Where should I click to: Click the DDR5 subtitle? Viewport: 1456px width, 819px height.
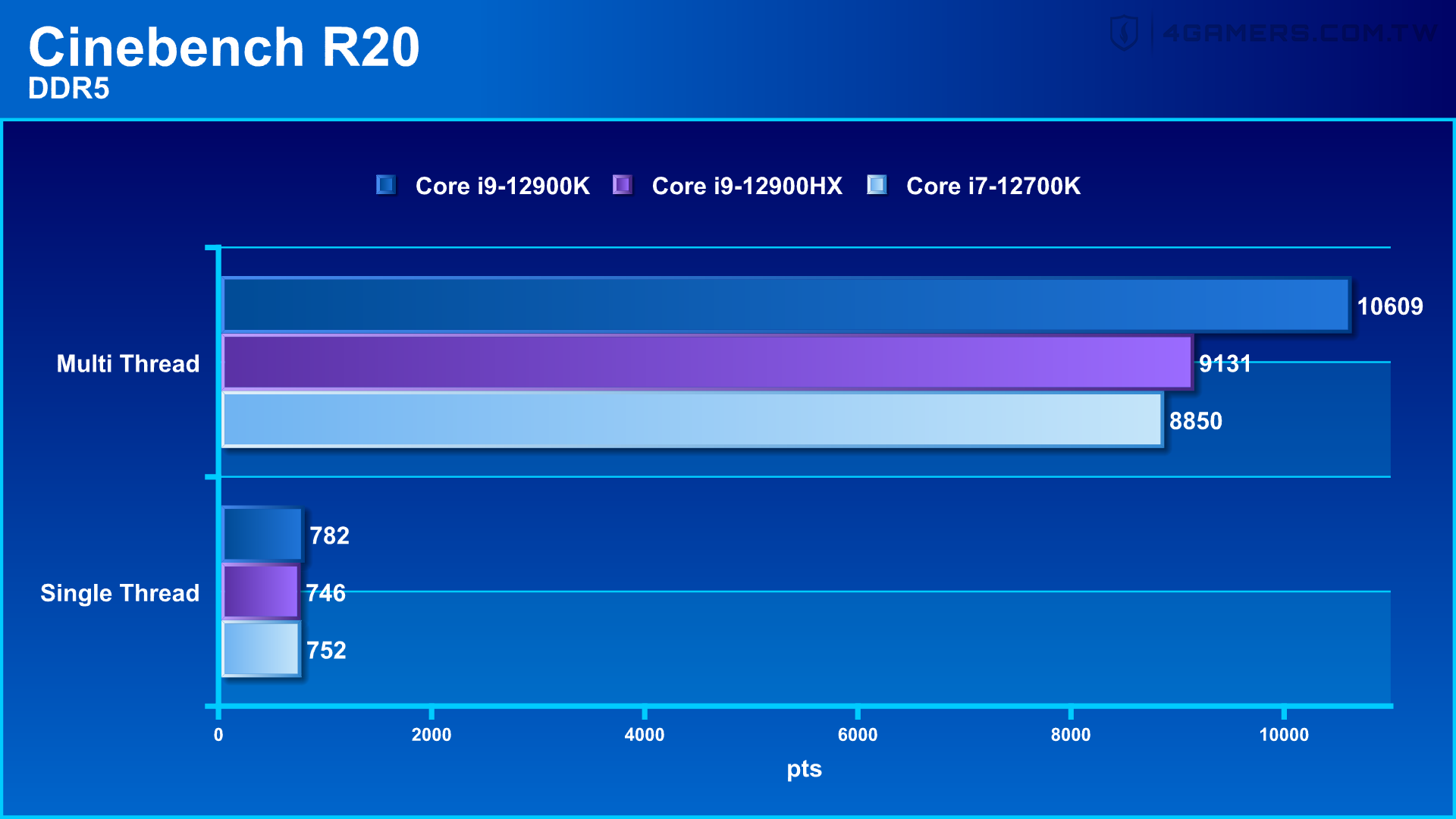click(69, 89)
